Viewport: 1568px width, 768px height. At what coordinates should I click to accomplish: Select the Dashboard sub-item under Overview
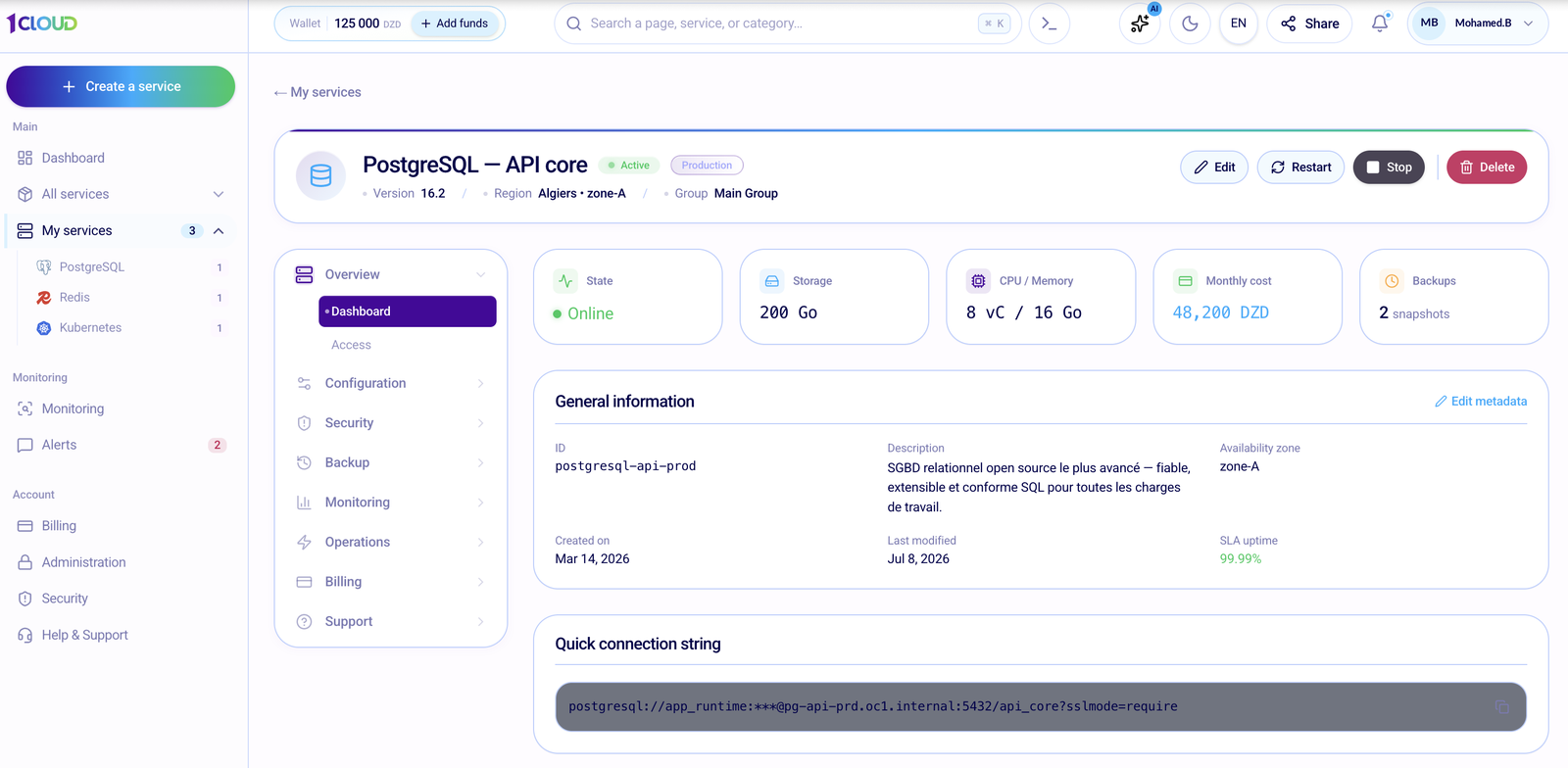(408, 312)
